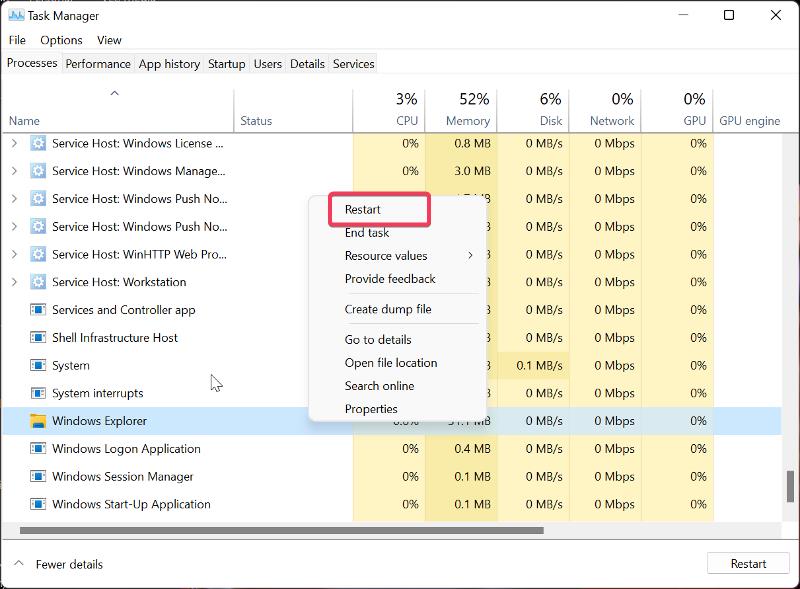Click the Windows Start-Up Application icon
This screenshot has width=800, height=589.
pyautogui.click(x=38, y=504)
